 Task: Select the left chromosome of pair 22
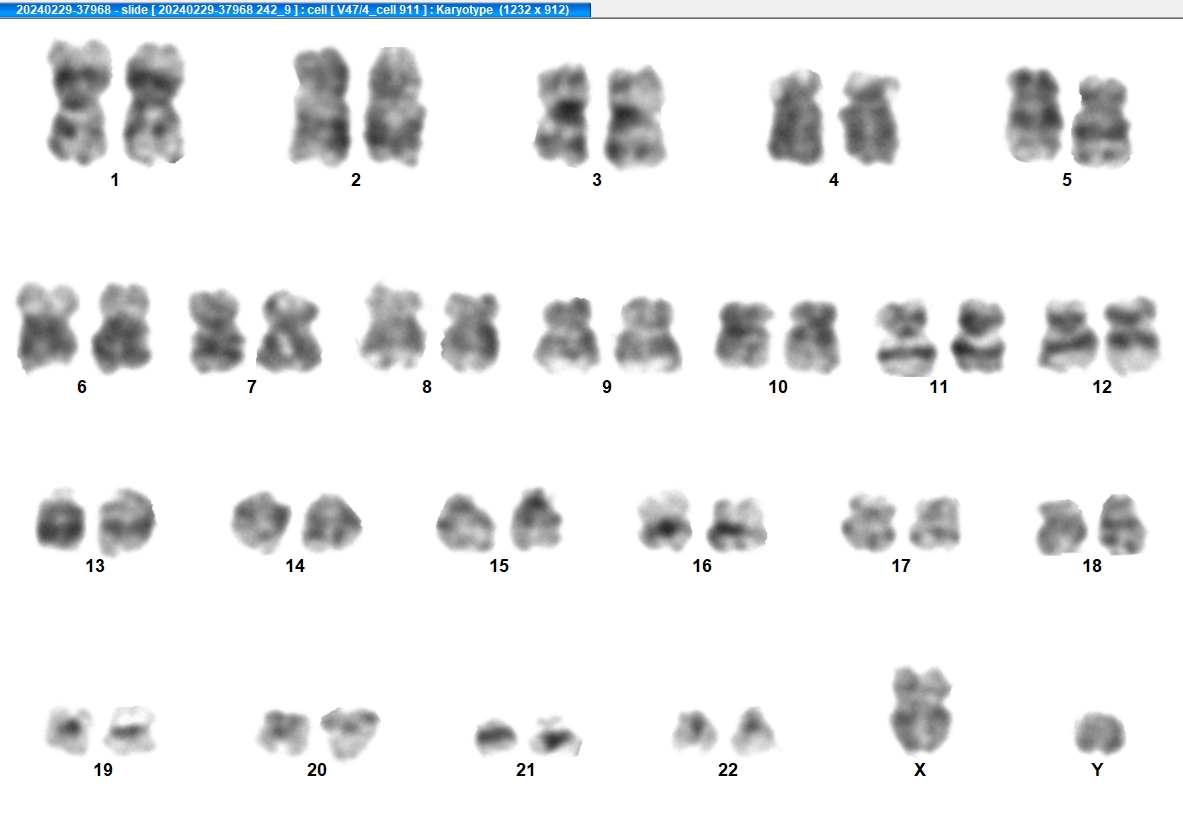pos(695,730)
